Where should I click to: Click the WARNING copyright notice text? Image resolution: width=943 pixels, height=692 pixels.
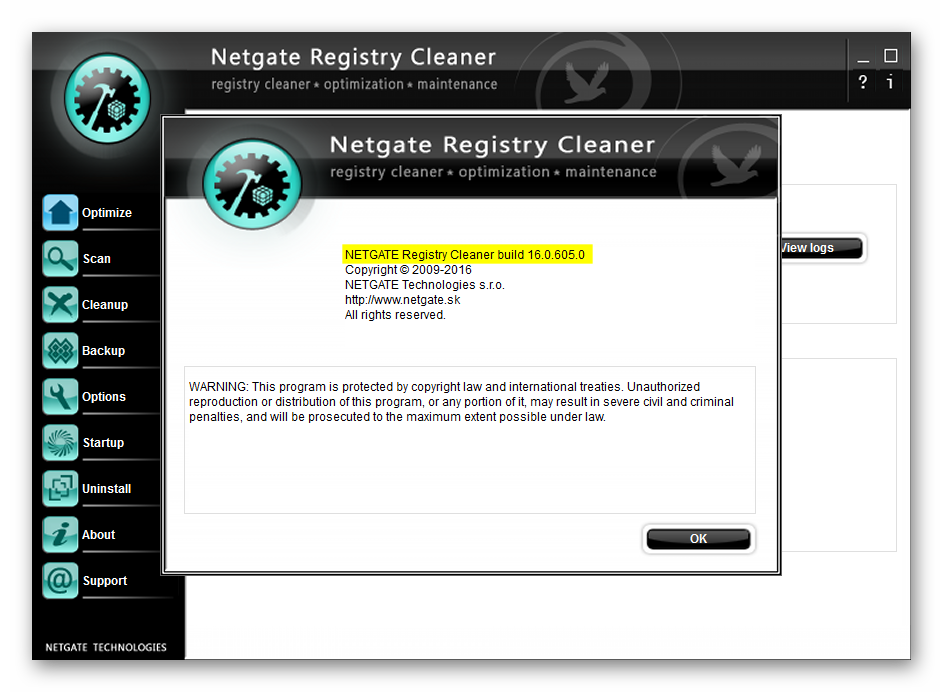[461, 402]
